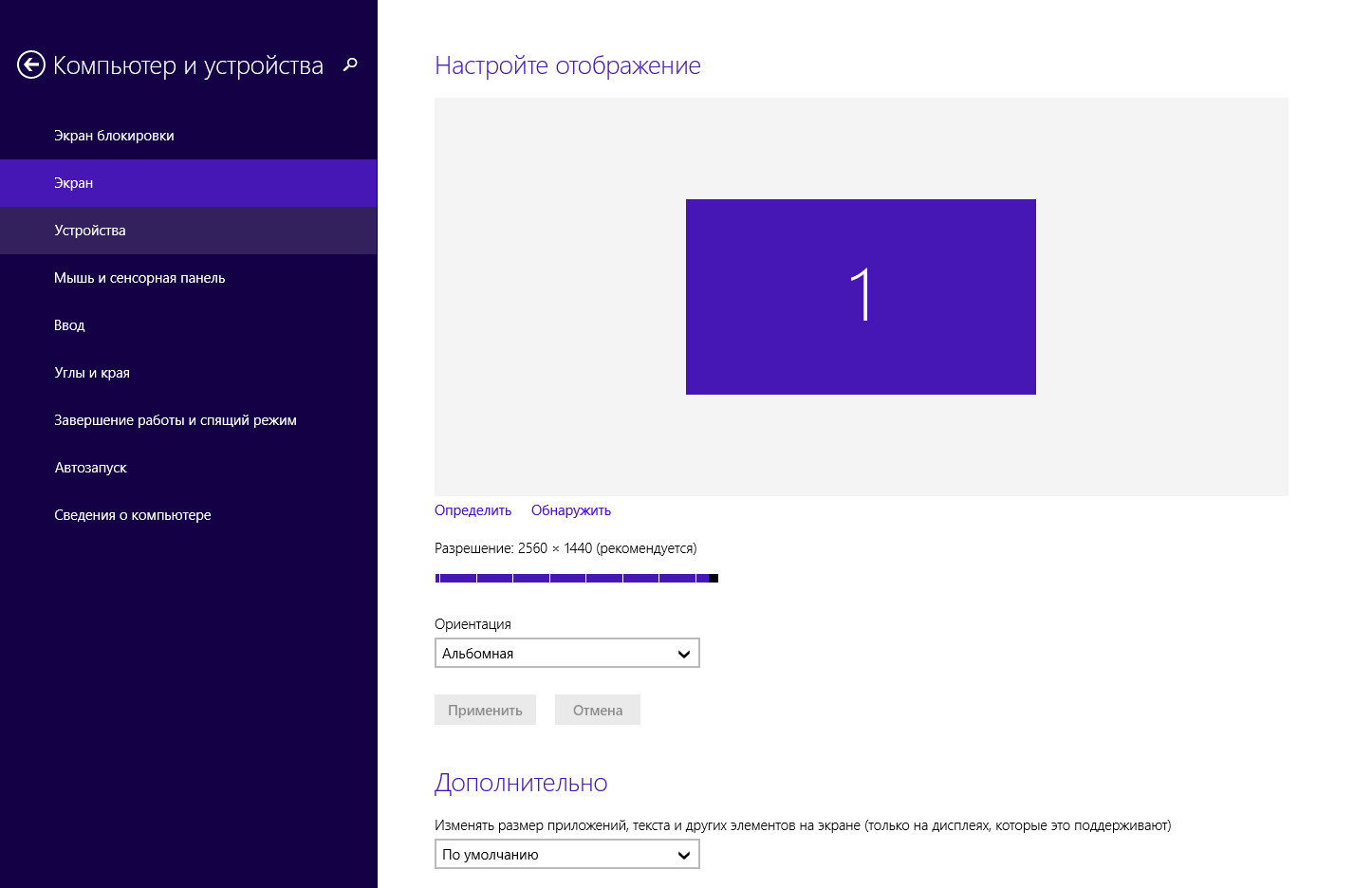Go to Устройства settings
Image resolution: width=1372 pixels, height=888 pixels.
coord(90,231)
